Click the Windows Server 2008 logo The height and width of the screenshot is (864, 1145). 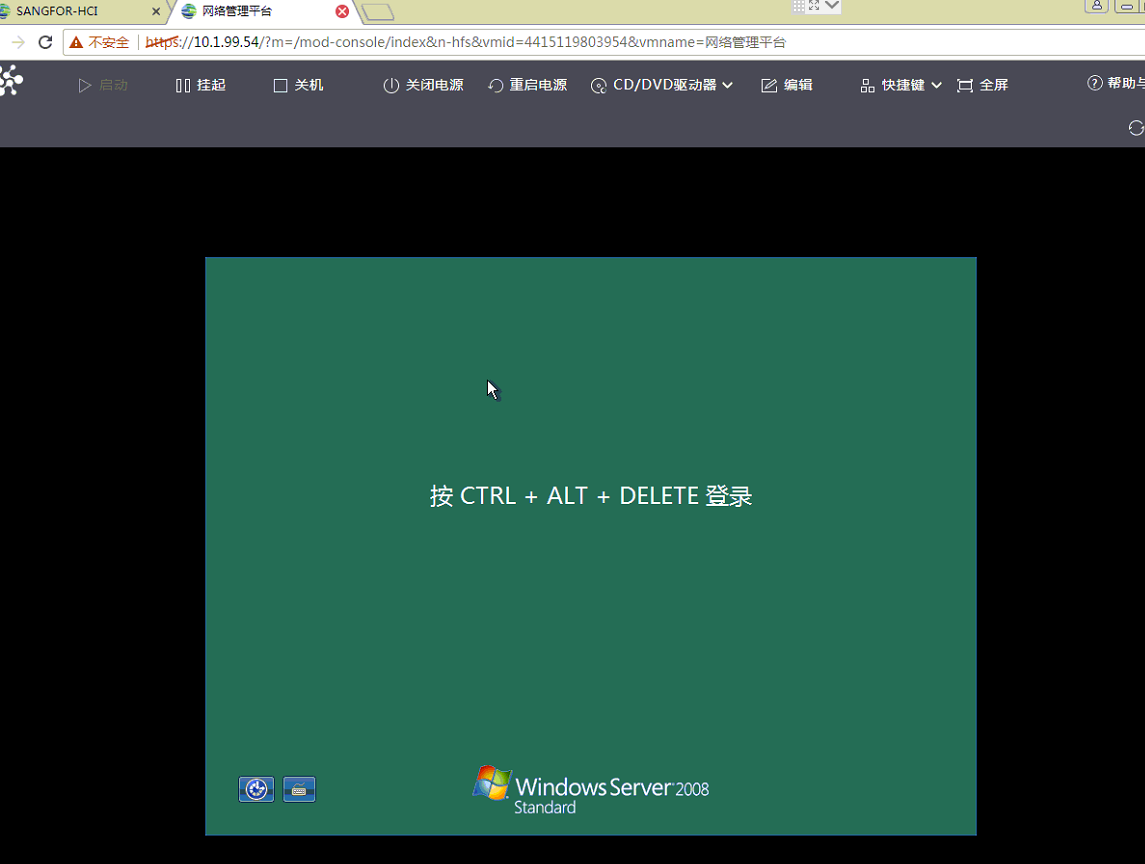coord(591,791)
